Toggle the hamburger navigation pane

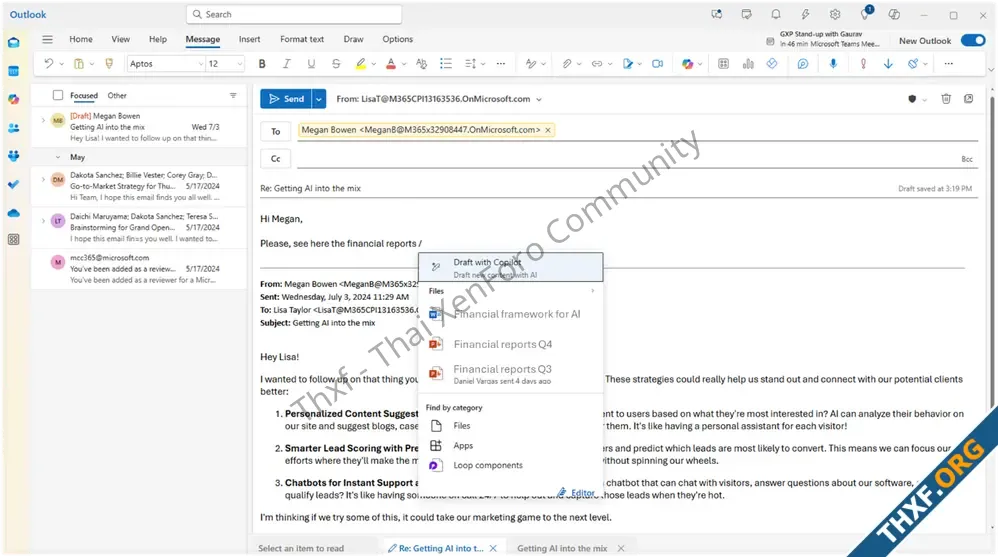[47, 39]
